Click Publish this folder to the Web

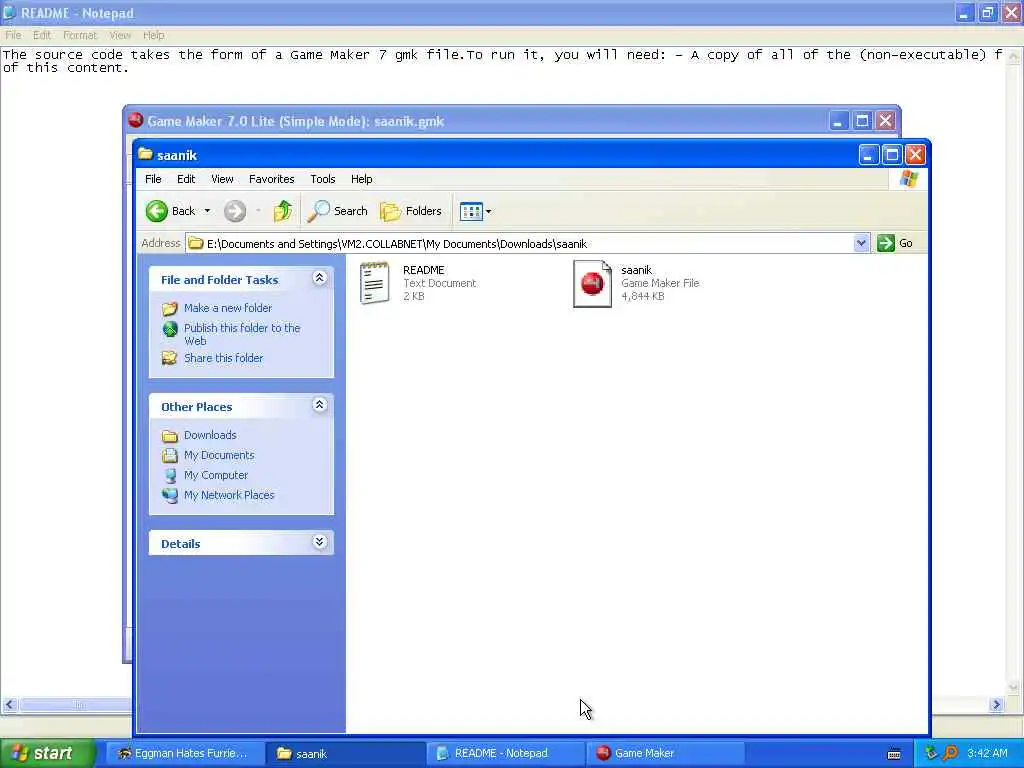(x=242, y=334)
